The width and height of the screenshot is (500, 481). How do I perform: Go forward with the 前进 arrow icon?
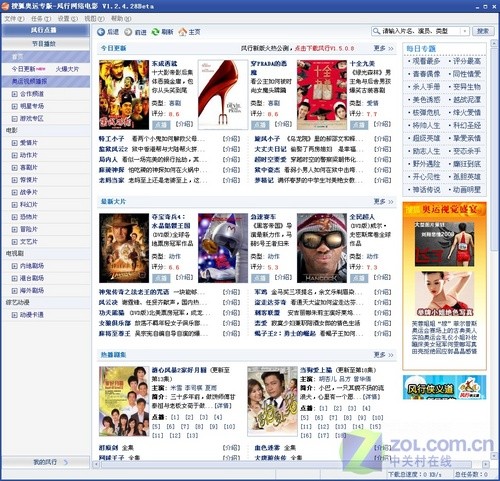tap(128, 32)
